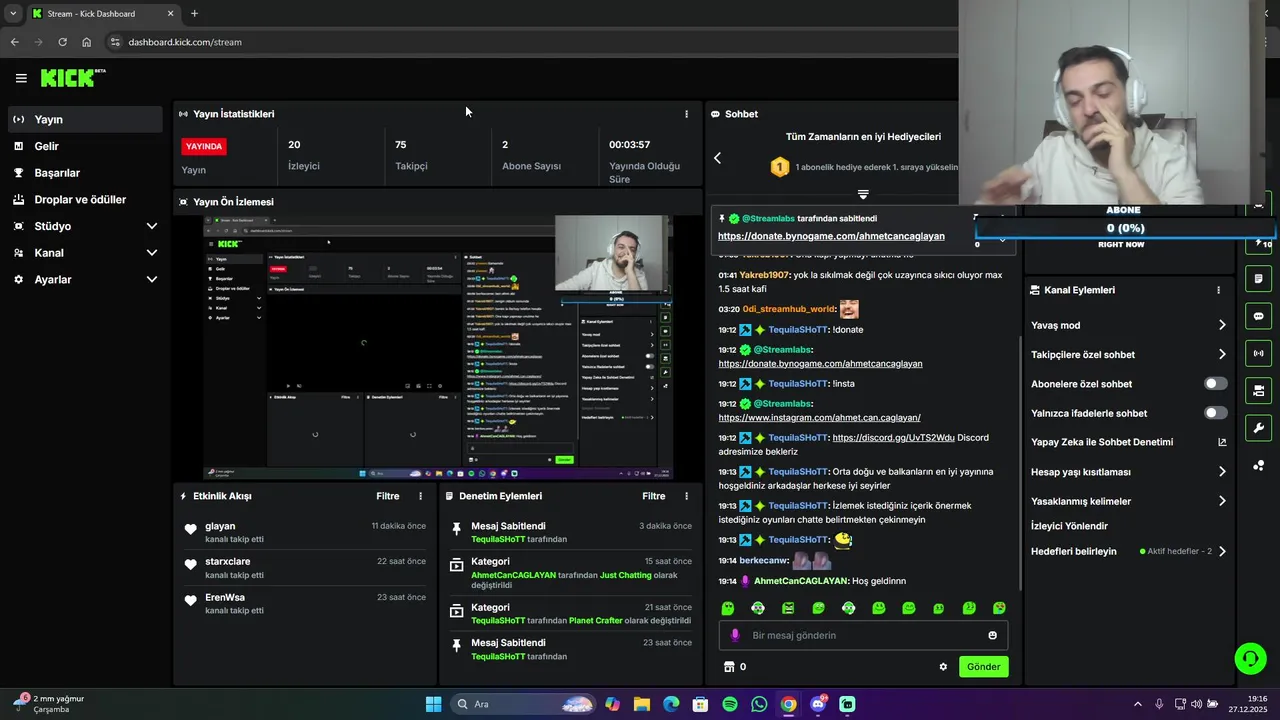The height and width of the screenshot is (720, 1280).
Task: Open File Explorer from the taskbar
Action: click(641, 704)
